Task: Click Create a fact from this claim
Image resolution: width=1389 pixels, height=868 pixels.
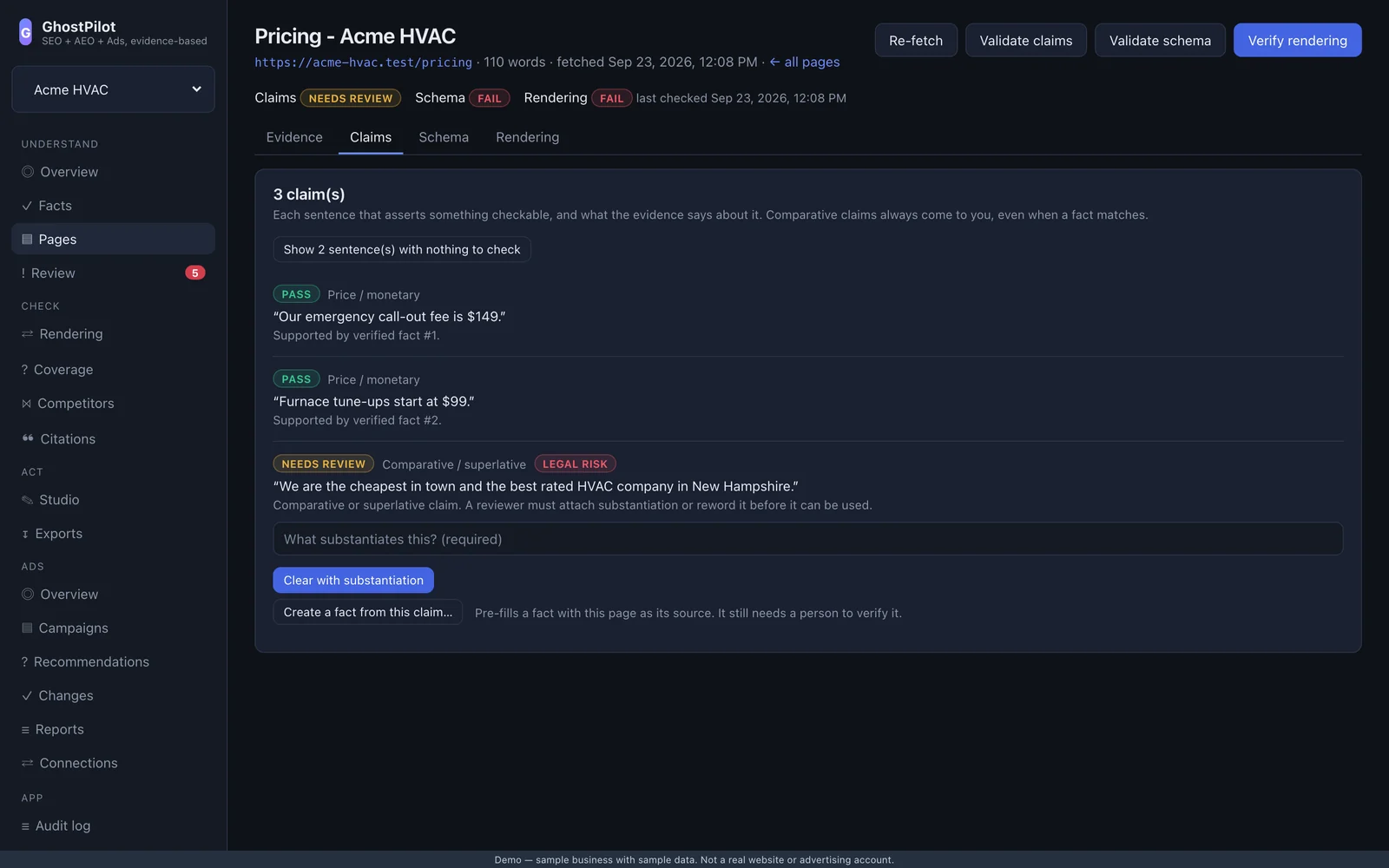Action: point(368,612)
